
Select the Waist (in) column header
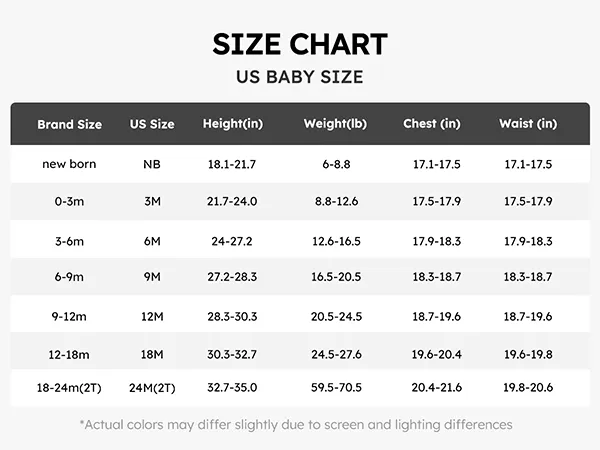pos(528,125)
